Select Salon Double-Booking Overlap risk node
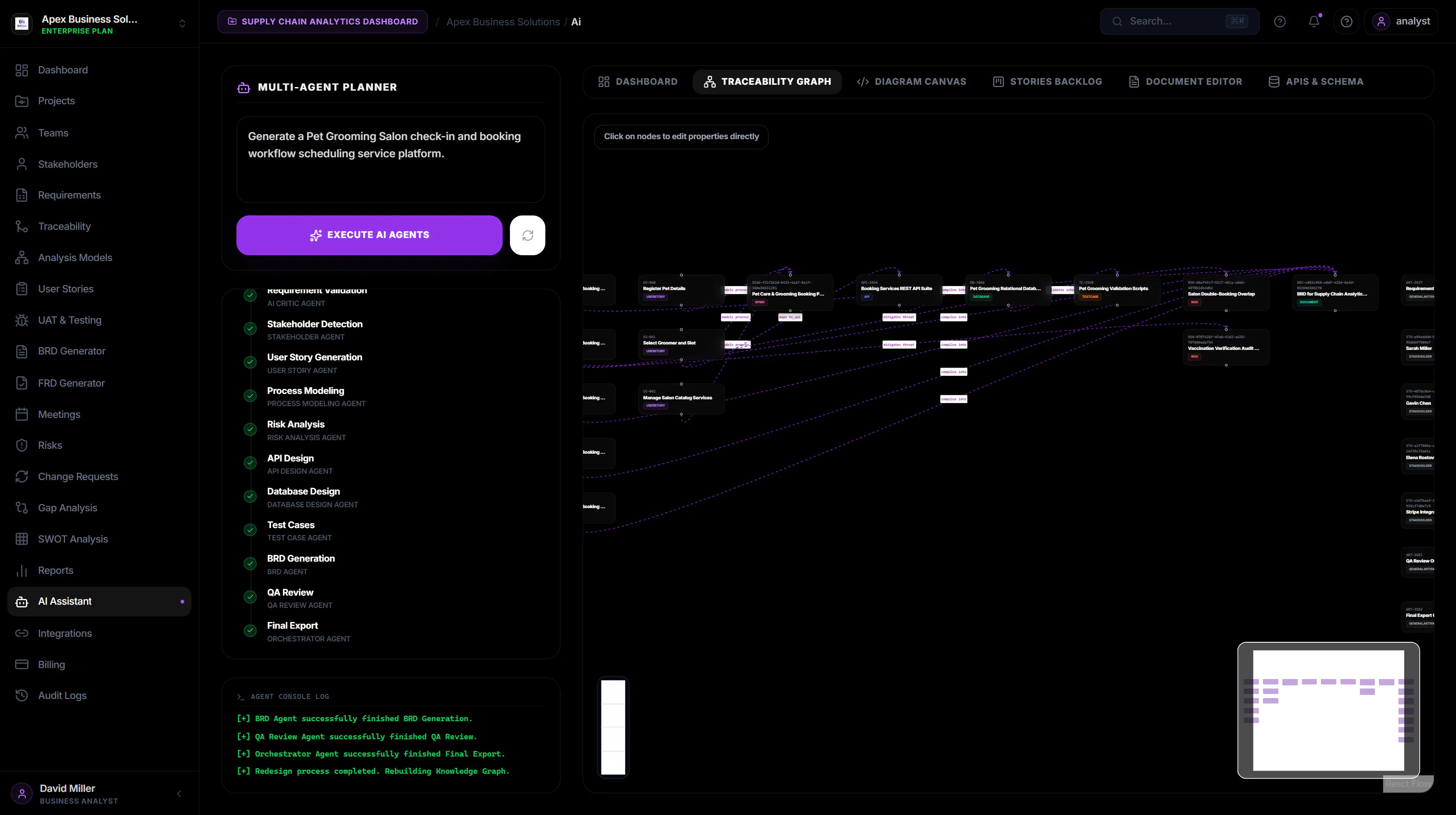Image resolution: width=1456 pixels, height=815 pixels. tap(1226, 293)
